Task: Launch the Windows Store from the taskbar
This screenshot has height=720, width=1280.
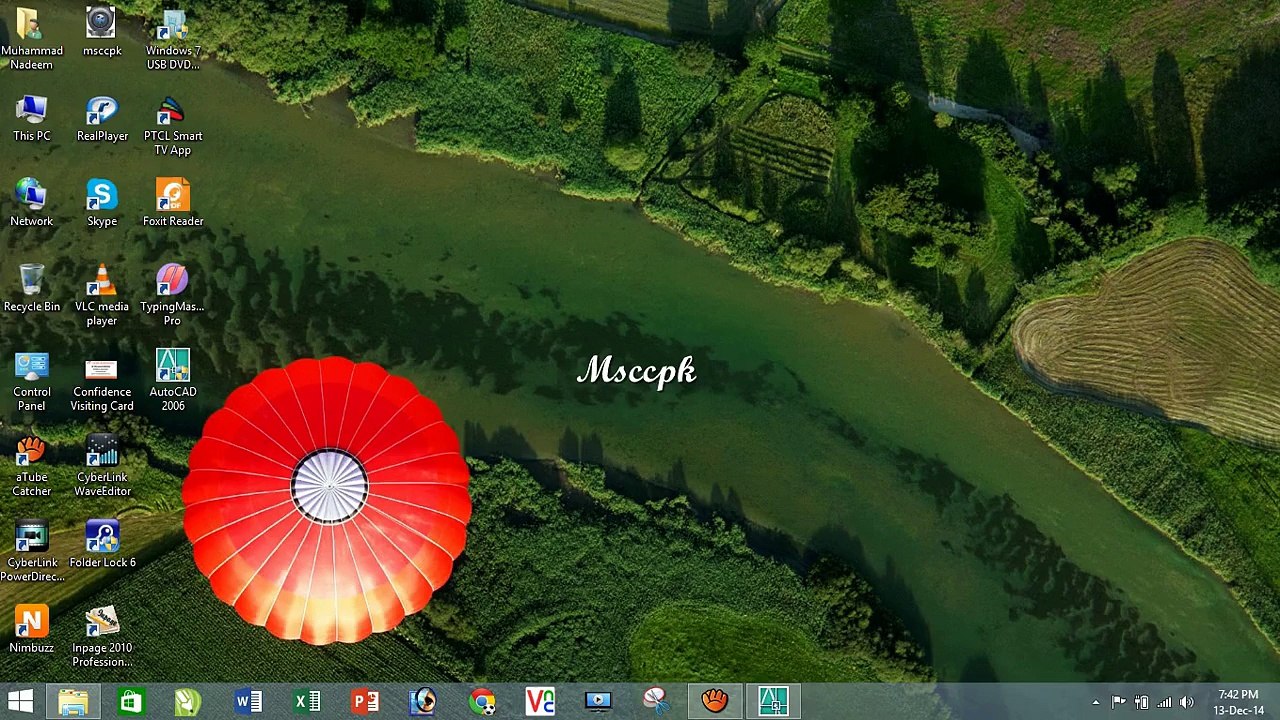Action: click(131, 701)
